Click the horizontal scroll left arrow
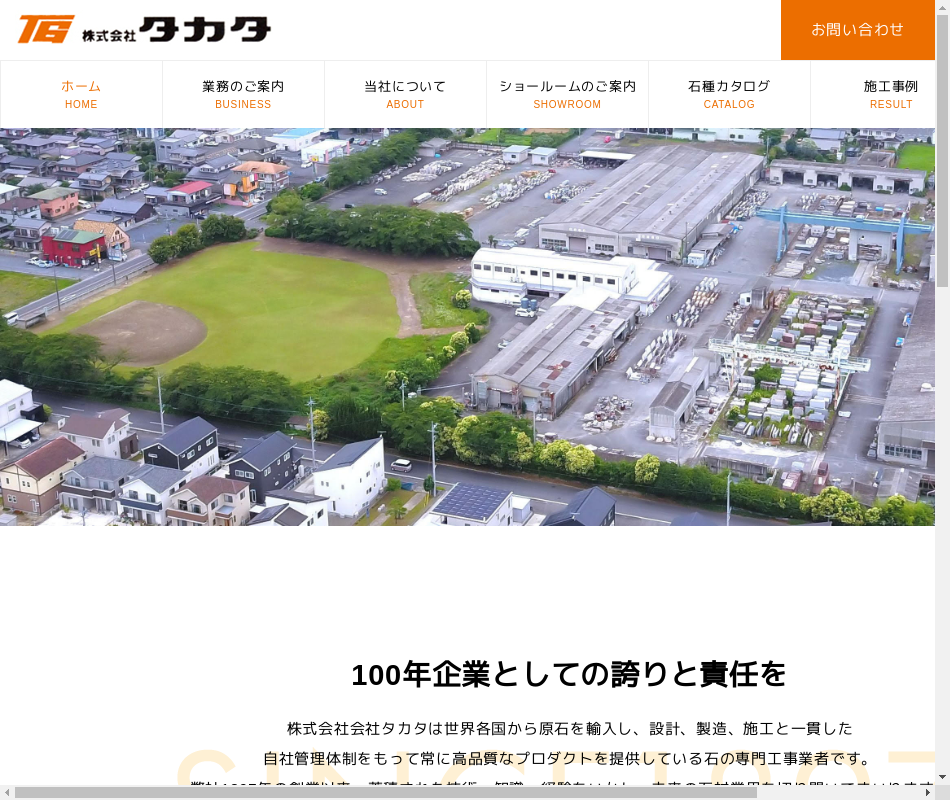The height and width of the screenshot is (800, 950). (x=7, y=792)
